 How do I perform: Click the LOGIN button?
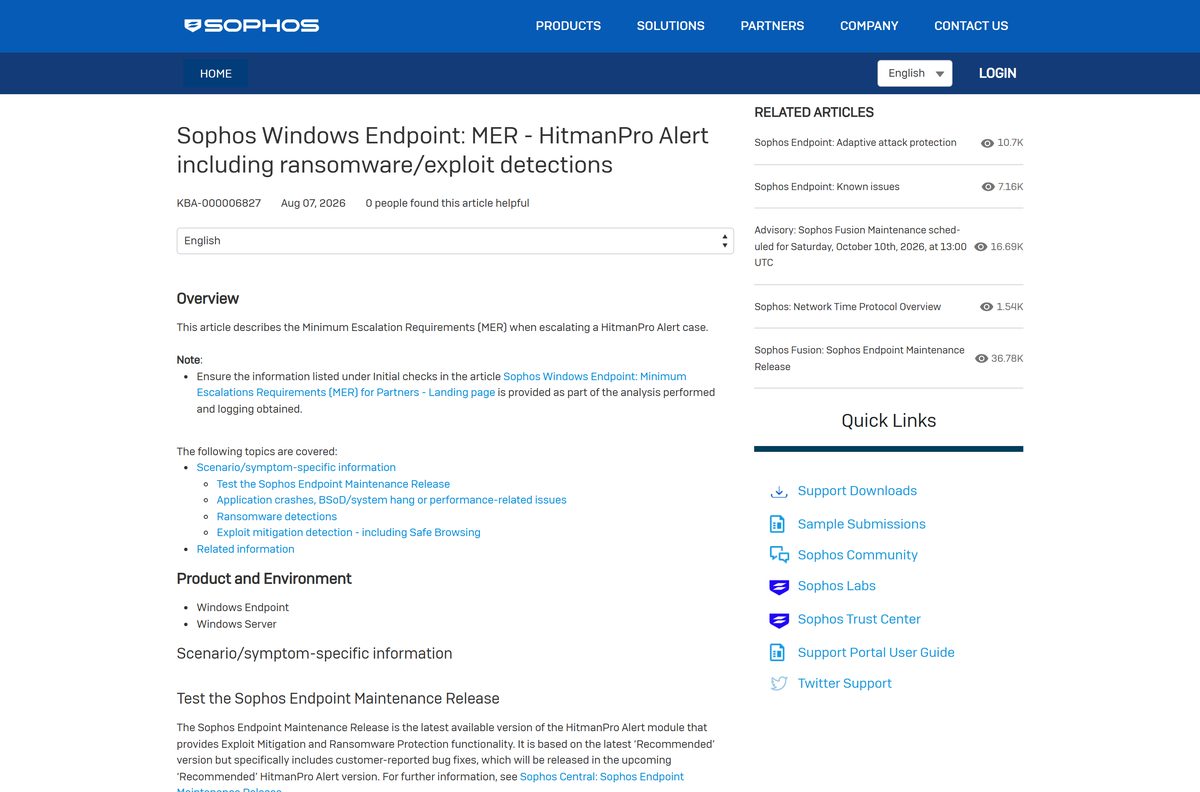pyautogui.click(x=997, y=73)
